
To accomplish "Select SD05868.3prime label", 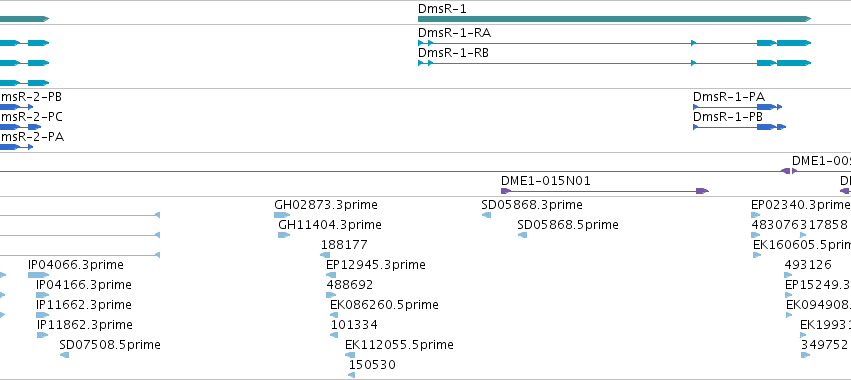I will 532,205.
